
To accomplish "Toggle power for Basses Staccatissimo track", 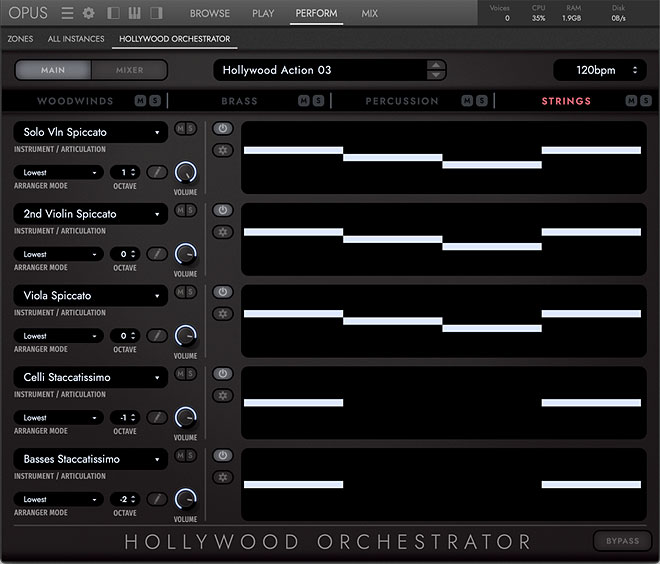I will tap(223, 455).
